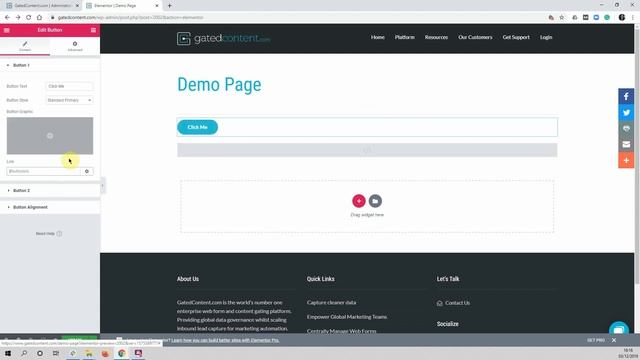Select the empty gray widget placeholder
640x360 pixels.
click(x=367, y=150)
